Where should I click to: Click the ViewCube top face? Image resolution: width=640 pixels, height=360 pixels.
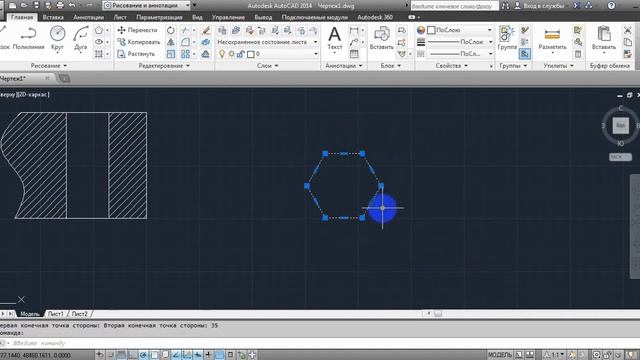pos(620,125)
